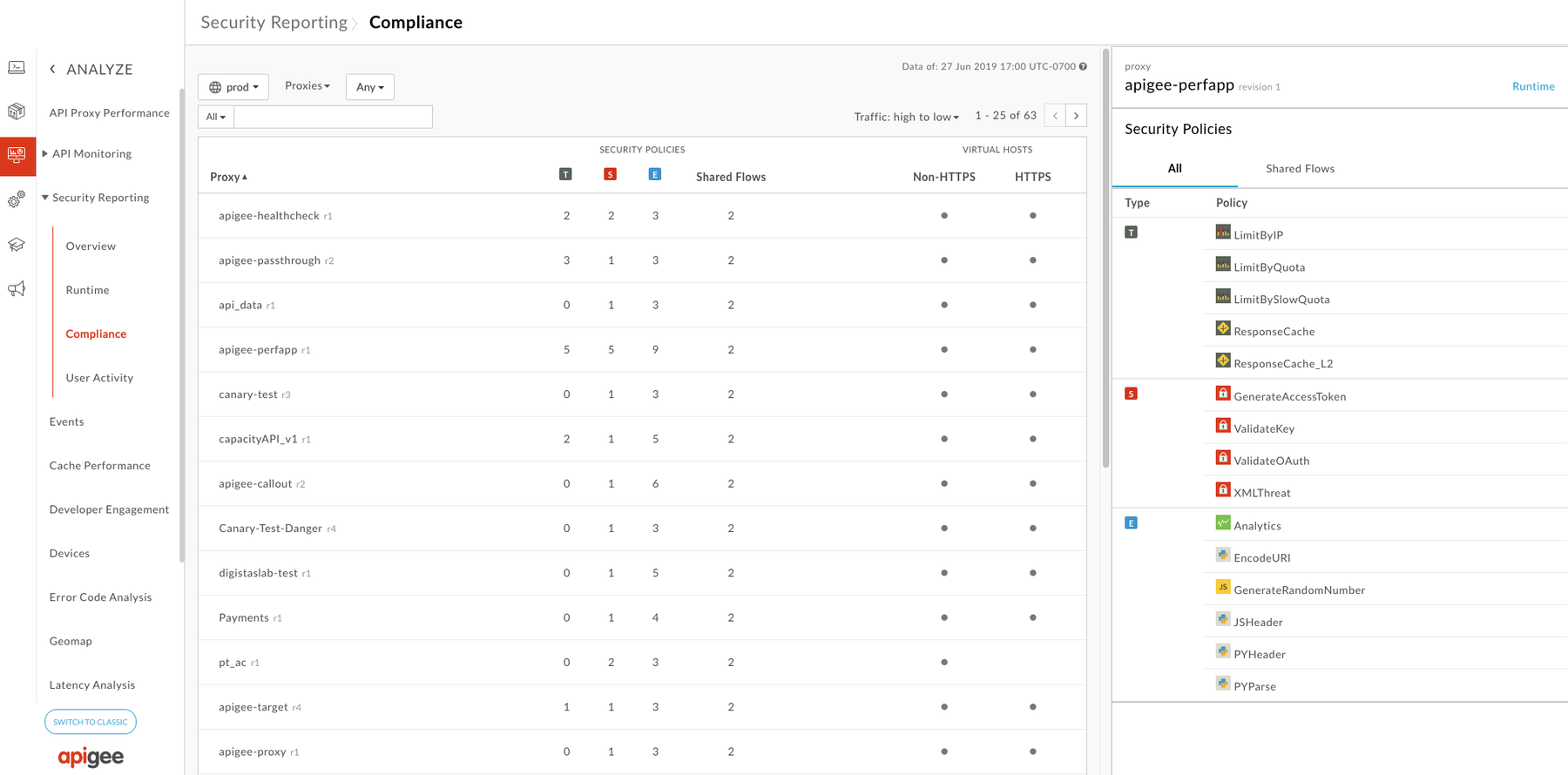
Task: Click the GenerateAccessToken lock icon
Action: [x=1223, y=394]
